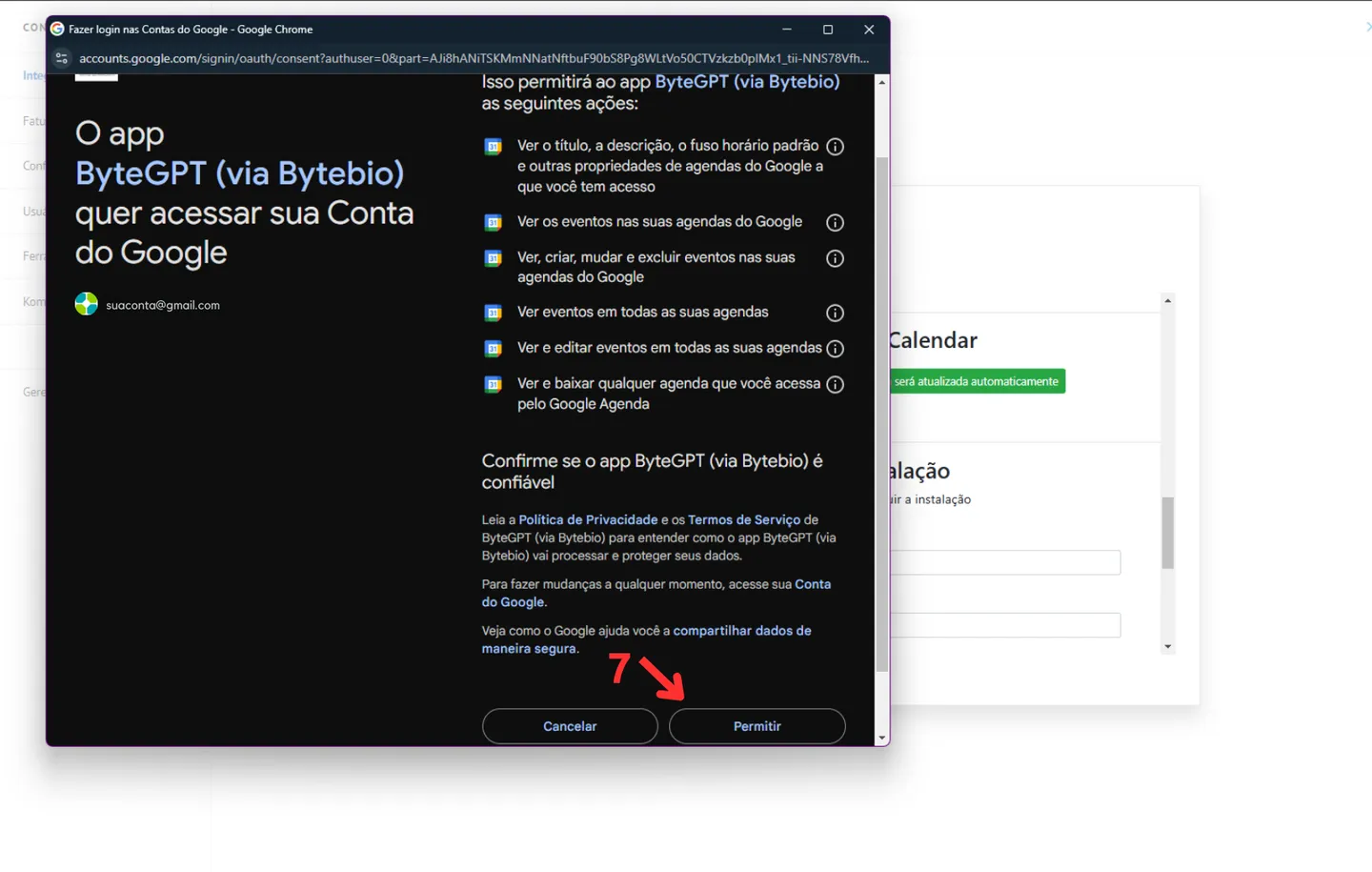Click calendar icon beside 'Ver eventos em todas as suas agendas'
Screen dimensions: 1372x872
tap(493, 313)
